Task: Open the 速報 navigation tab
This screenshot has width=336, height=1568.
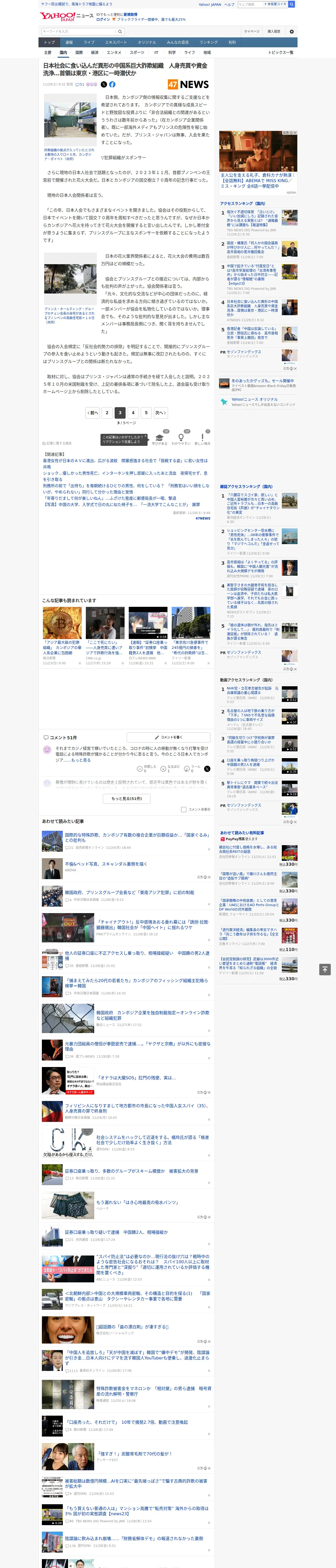Action: click(69, 43)
